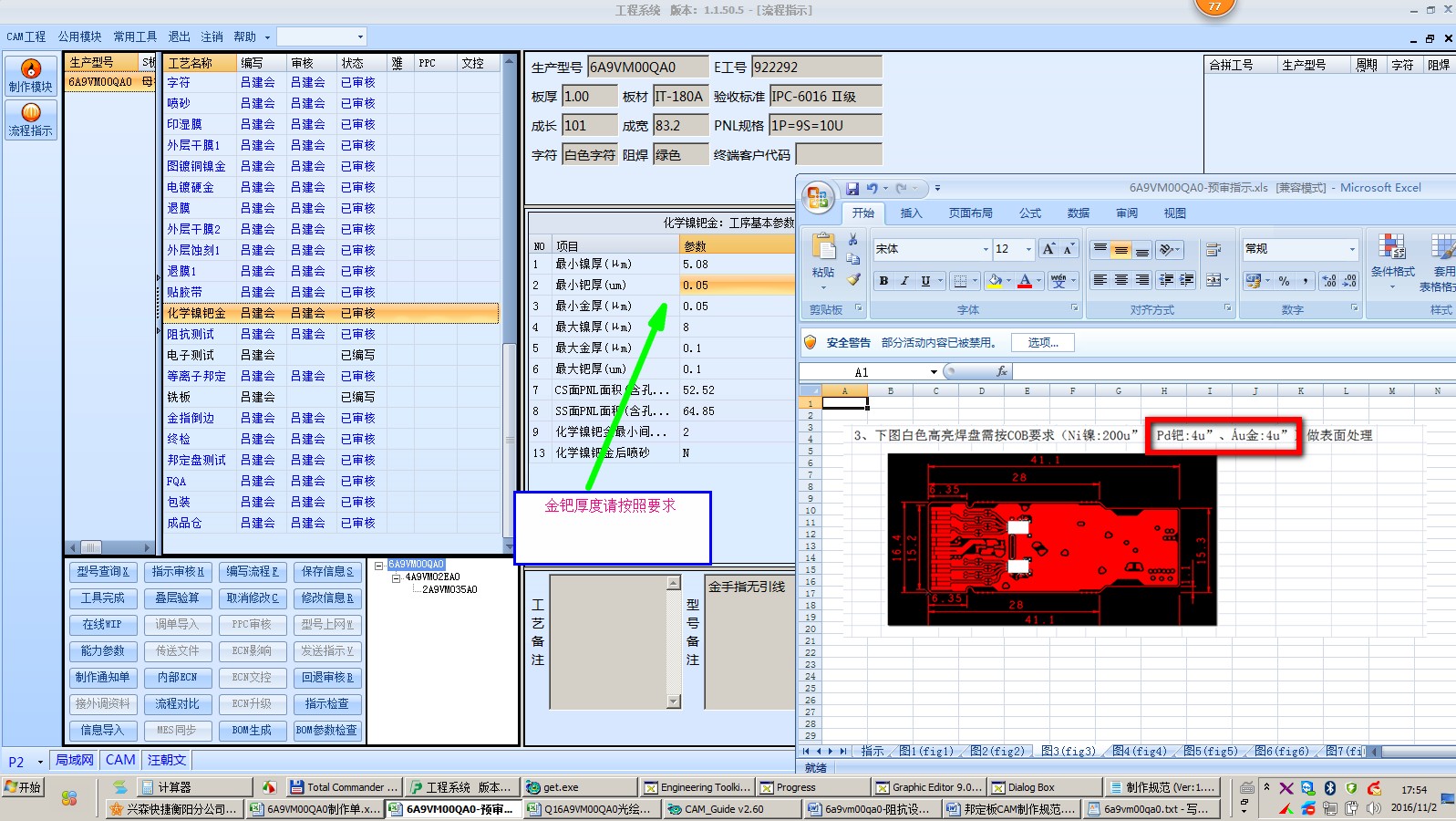1456x821 pixels.
Task: Click the 板厚 input field showing 1.00
Action: (589, 97)
